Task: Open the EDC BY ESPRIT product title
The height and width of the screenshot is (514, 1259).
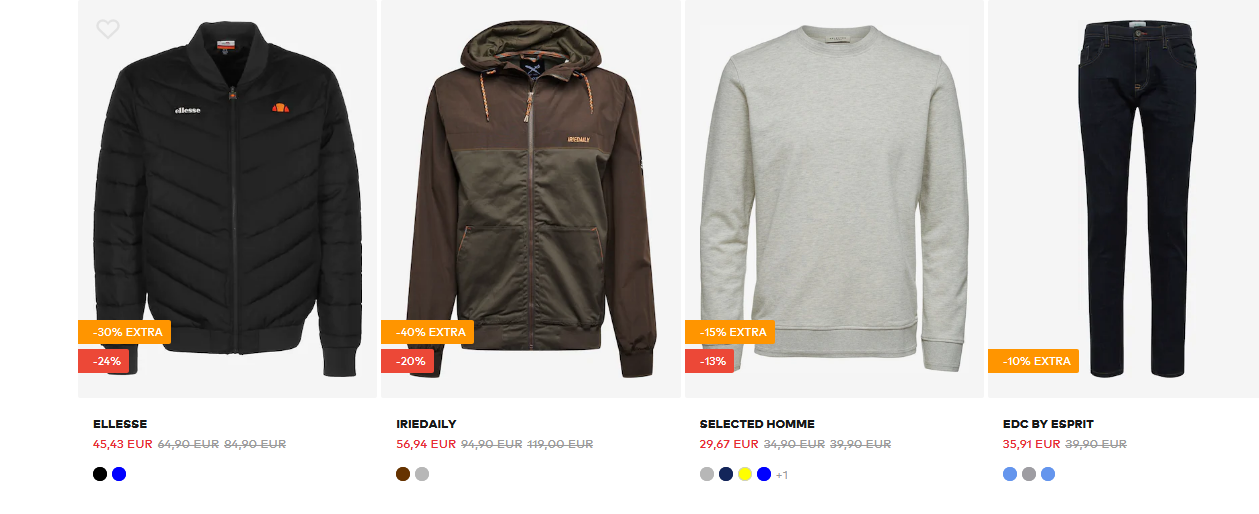Action: (x=1048, y=424)
